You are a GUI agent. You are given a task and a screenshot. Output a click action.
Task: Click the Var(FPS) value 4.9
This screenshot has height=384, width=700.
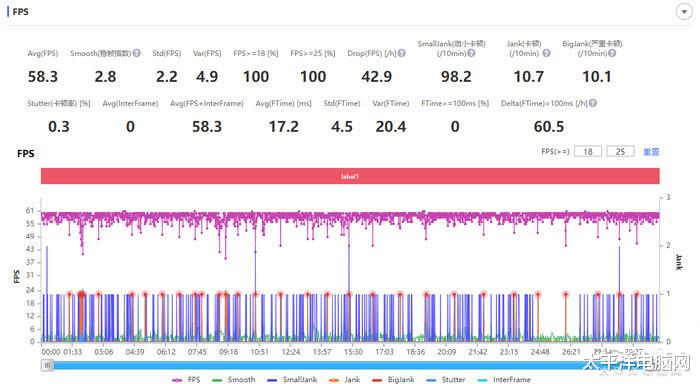click(x=207, y=77)
